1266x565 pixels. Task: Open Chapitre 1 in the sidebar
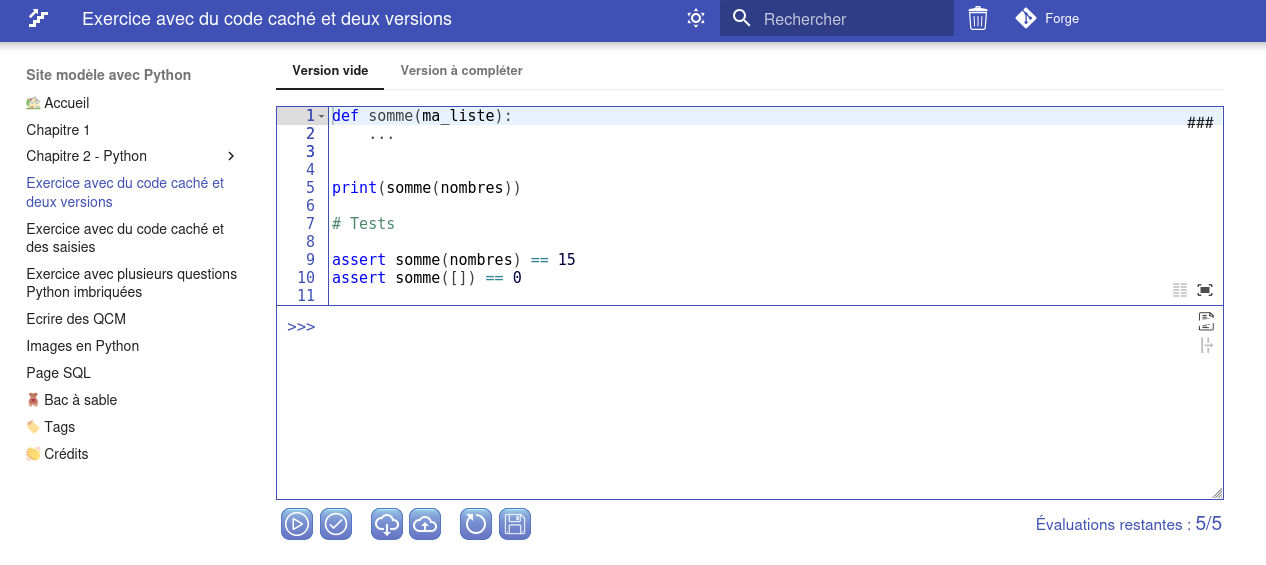point(58,130)
